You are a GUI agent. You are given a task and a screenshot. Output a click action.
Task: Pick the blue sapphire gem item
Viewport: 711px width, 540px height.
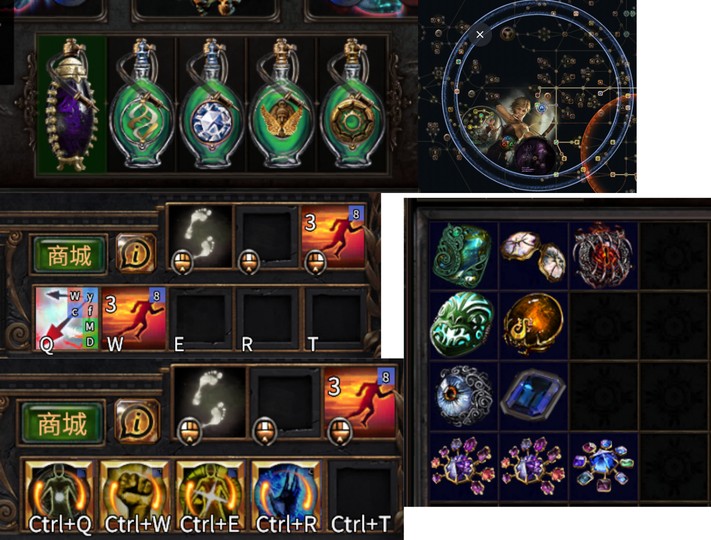click(534, 397)
